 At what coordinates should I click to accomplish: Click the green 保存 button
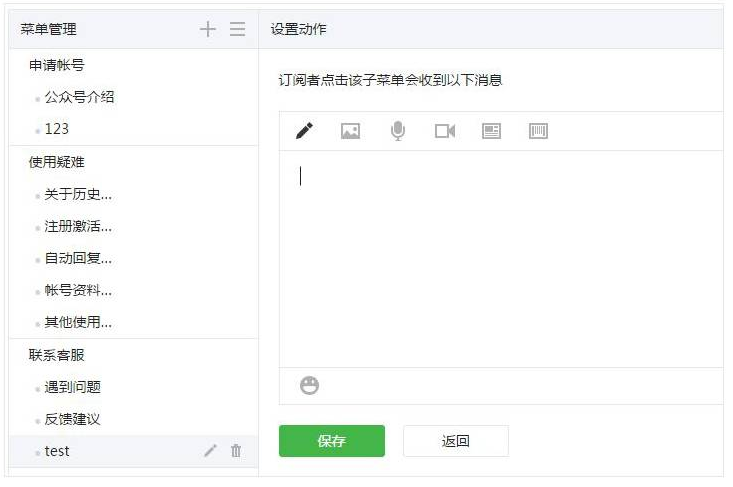coord(331,441)
